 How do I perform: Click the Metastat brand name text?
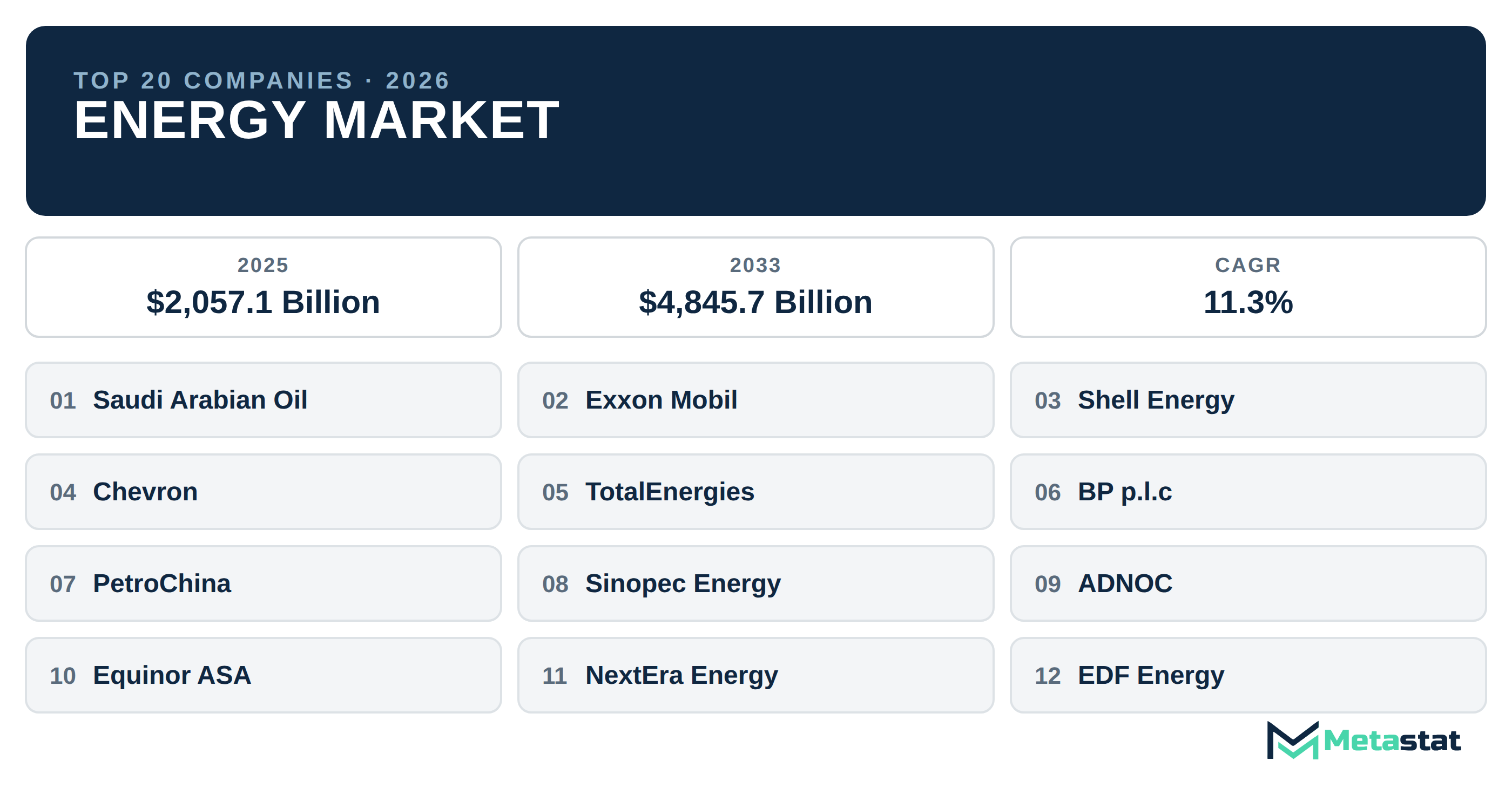point(1392,741)
